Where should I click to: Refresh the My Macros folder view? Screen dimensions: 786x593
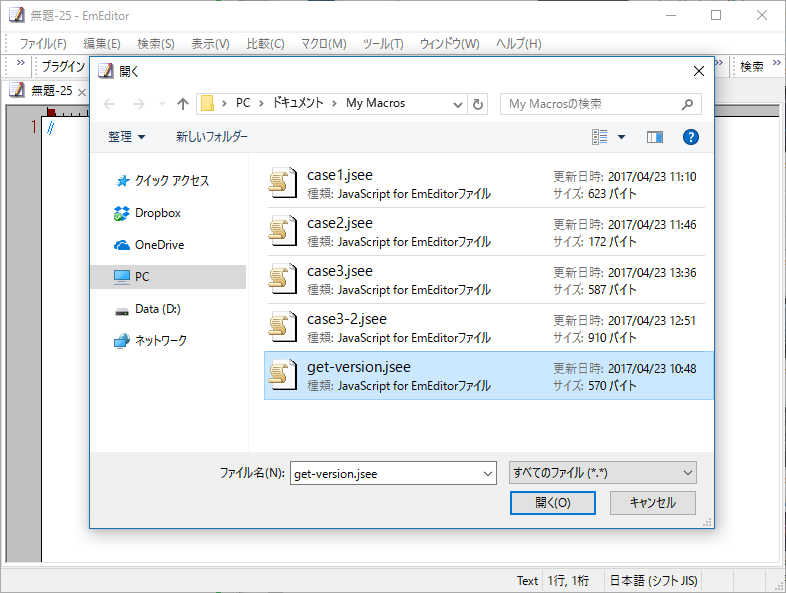[x=478, y=104]
